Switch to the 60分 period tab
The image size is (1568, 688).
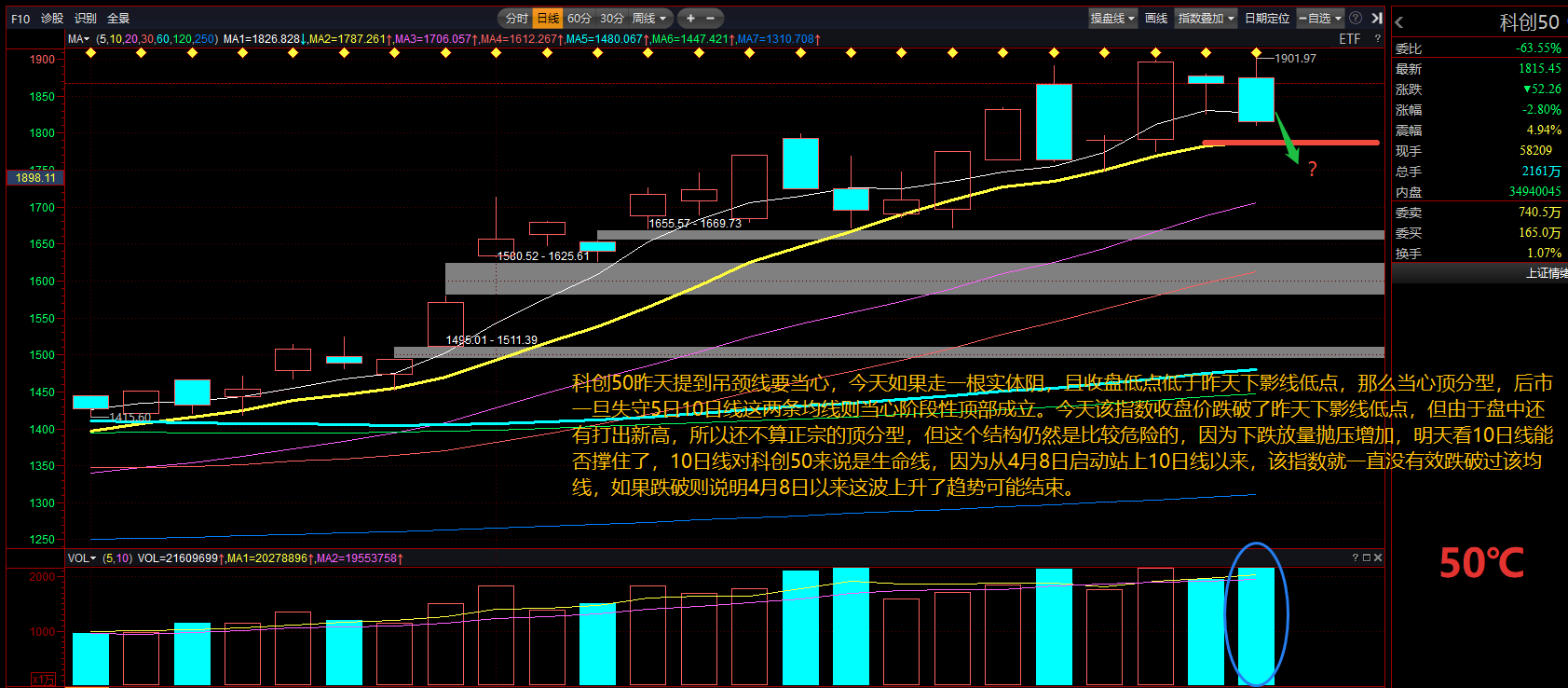click(579, 19)
